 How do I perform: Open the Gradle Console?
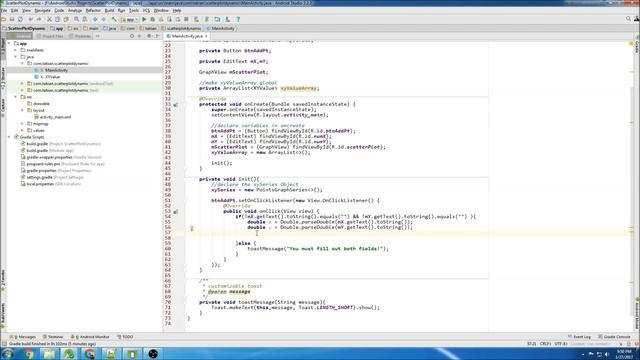(614, 337)
